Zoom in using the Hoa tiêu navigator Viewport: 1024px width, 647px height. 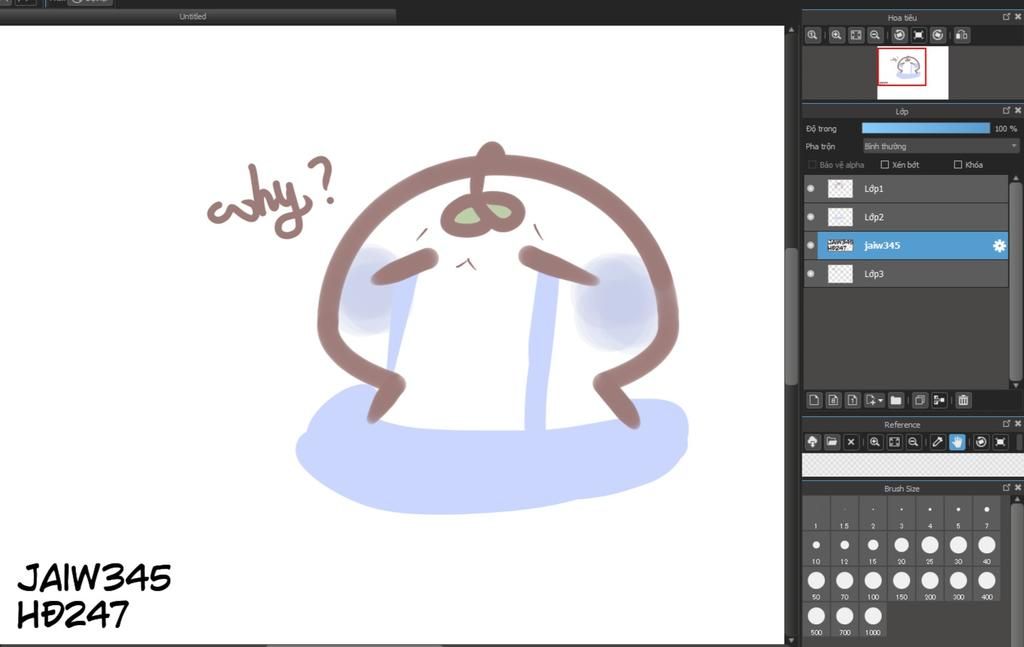837,35
